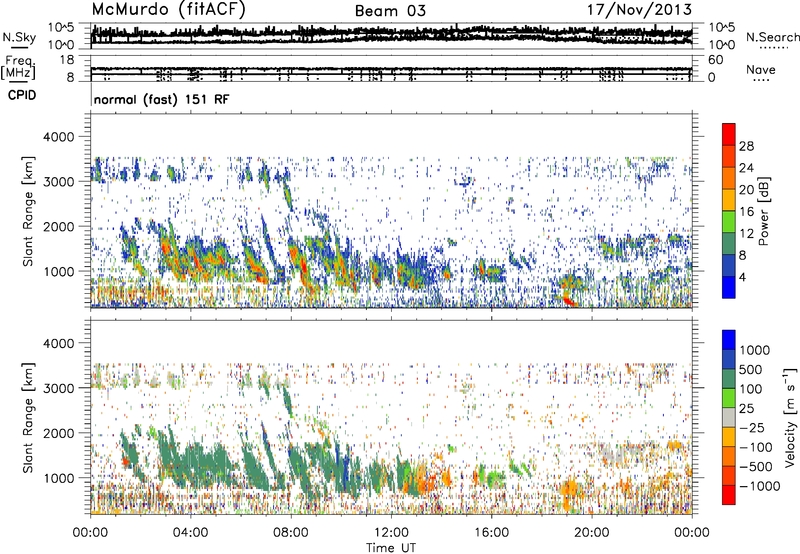
Task: Pick the red bottom Velocity colorbar segment
Action: click(x=729, y=495)
